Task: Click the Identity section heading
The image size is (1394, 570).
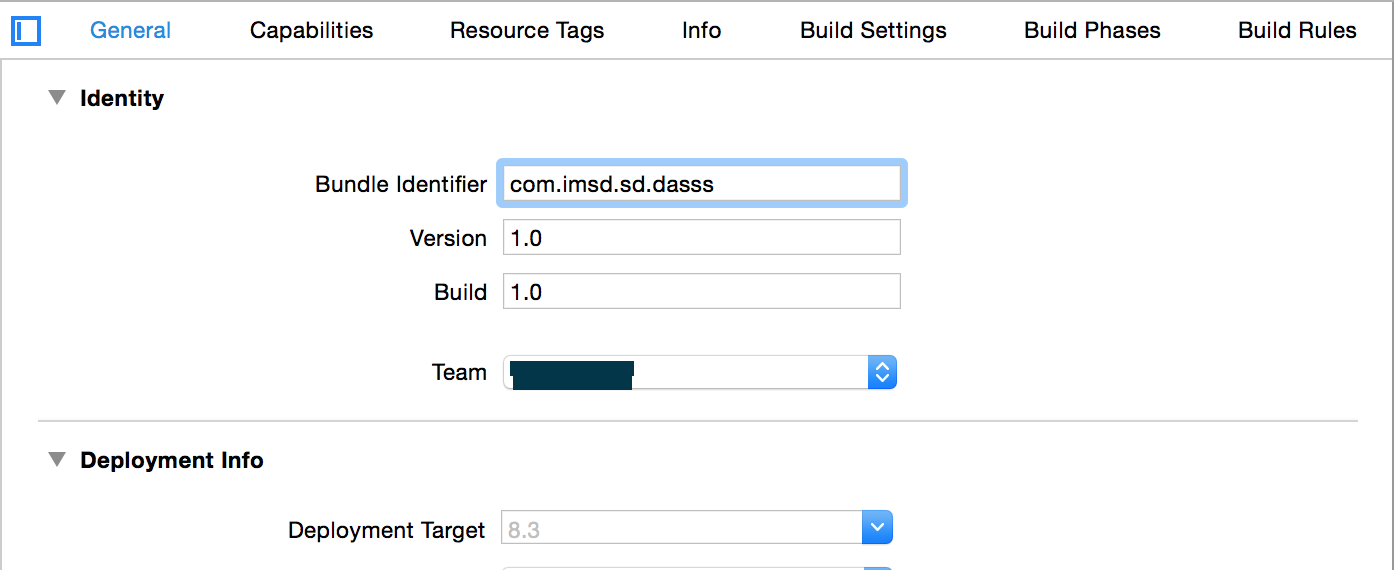Action: pyautogui.click(x=122, y=98)
